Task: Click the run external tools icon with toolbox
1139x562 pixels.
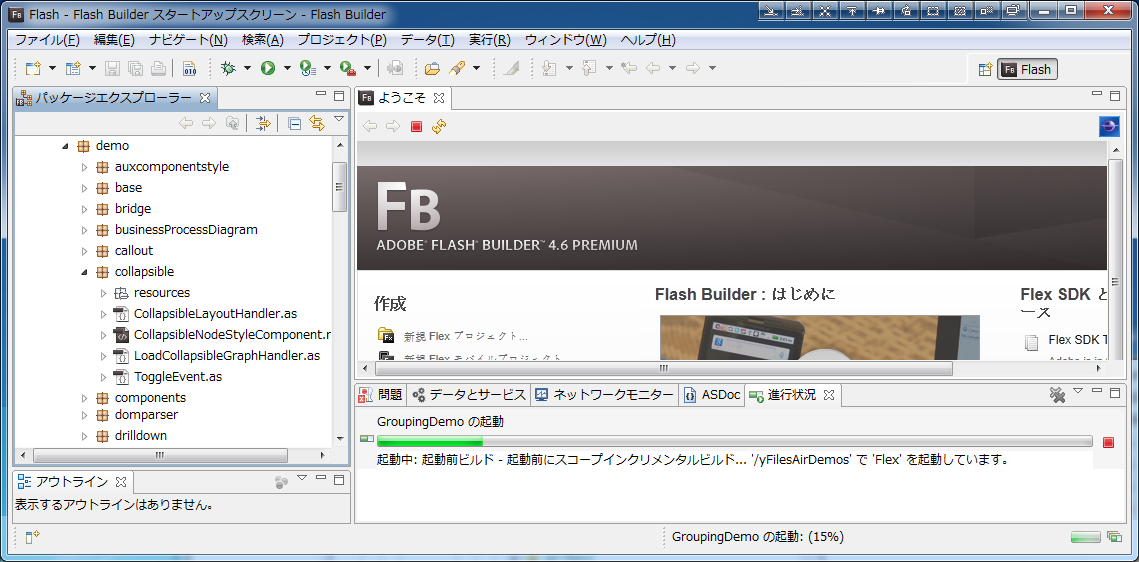Action: (348, 68)
